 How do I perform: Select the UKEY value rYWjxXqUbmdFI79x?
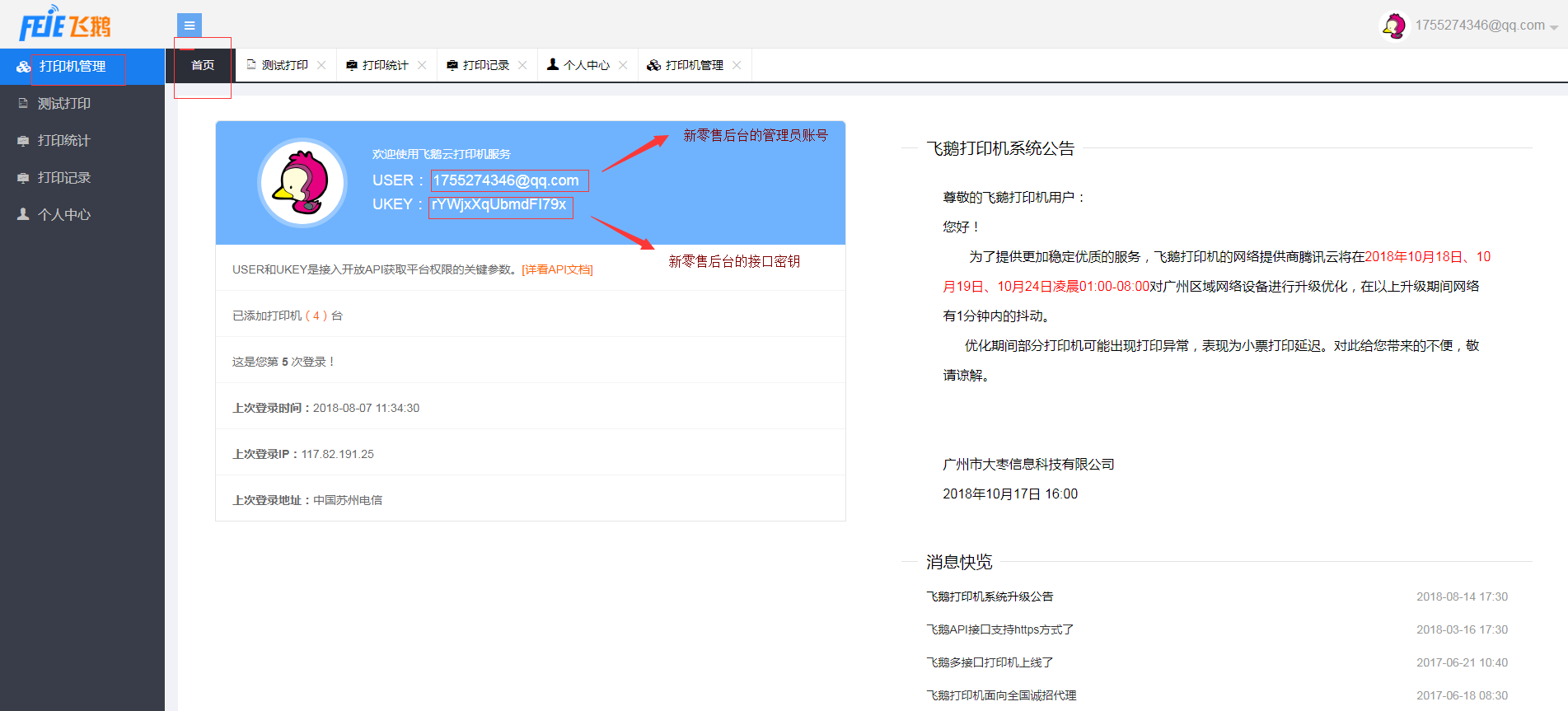point(500,205)
